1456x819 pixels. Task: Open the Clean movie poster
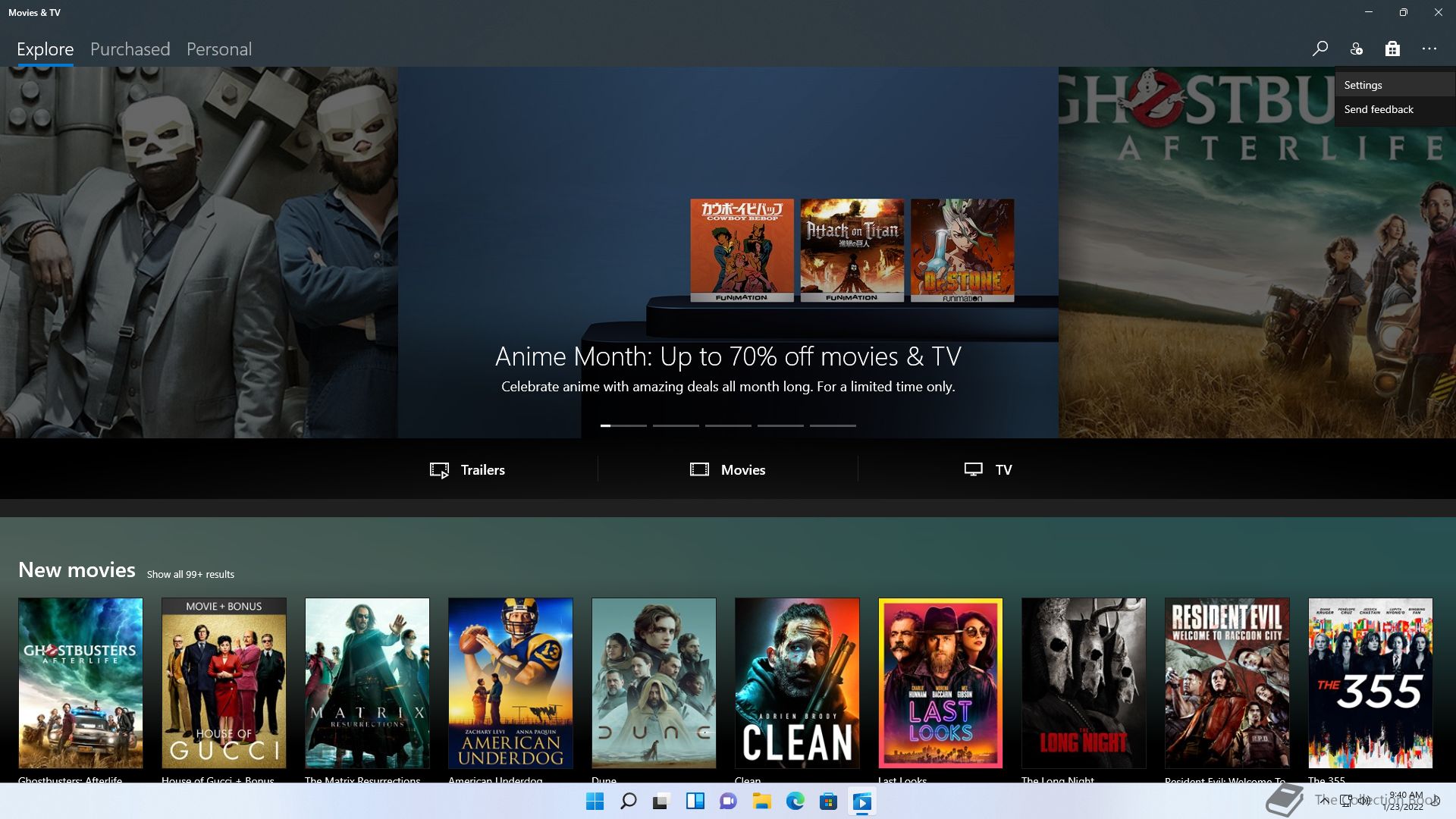[x=797, y=683]
